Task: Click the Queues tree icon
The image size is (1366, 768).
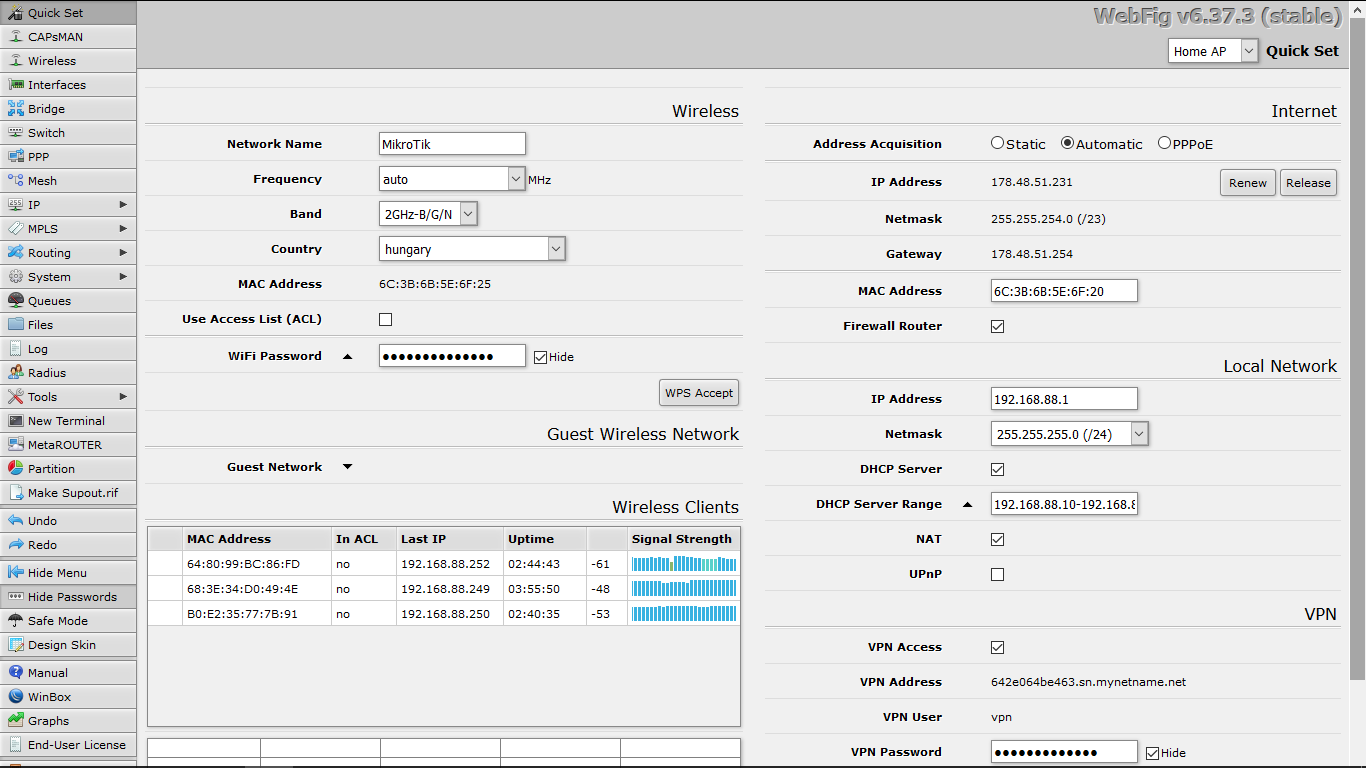Action: pos(15,301)
